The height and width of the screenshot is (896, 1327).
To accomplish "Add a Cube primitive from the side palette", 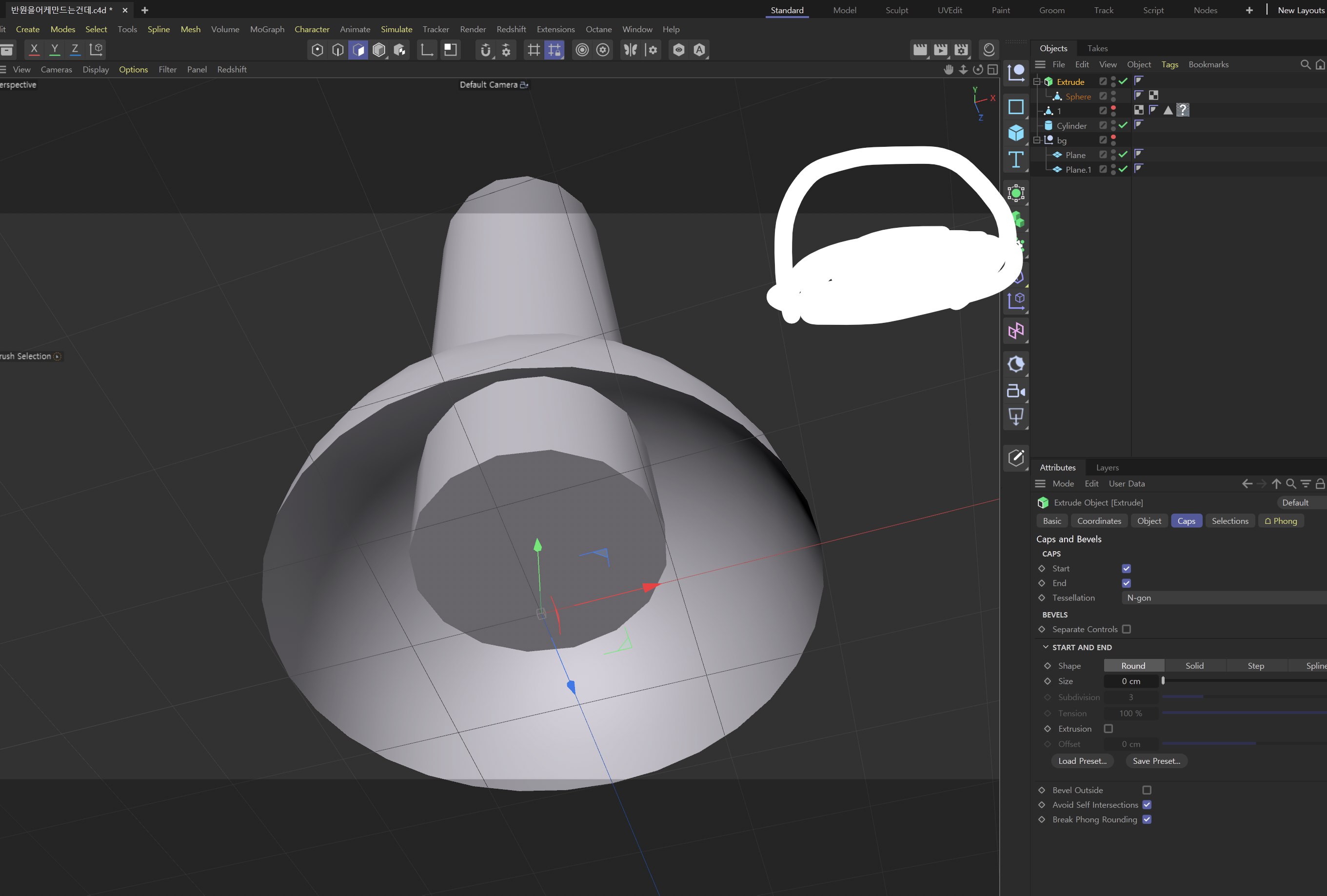I will click(1015, 133).
